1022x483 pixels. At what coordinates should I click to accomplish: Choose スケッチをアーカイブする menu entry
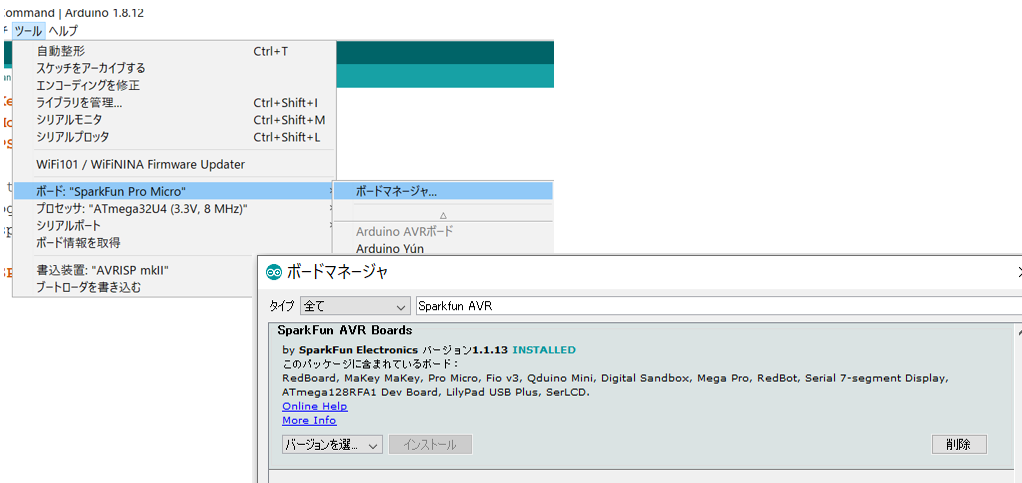[x=174, y=68]
